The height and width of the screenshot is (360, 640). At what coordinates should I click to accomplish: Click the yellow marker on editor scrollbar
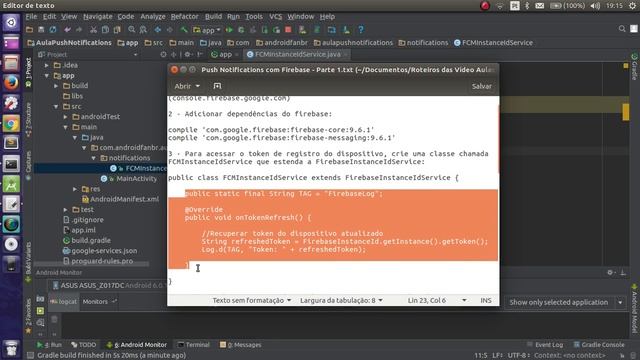626,112
